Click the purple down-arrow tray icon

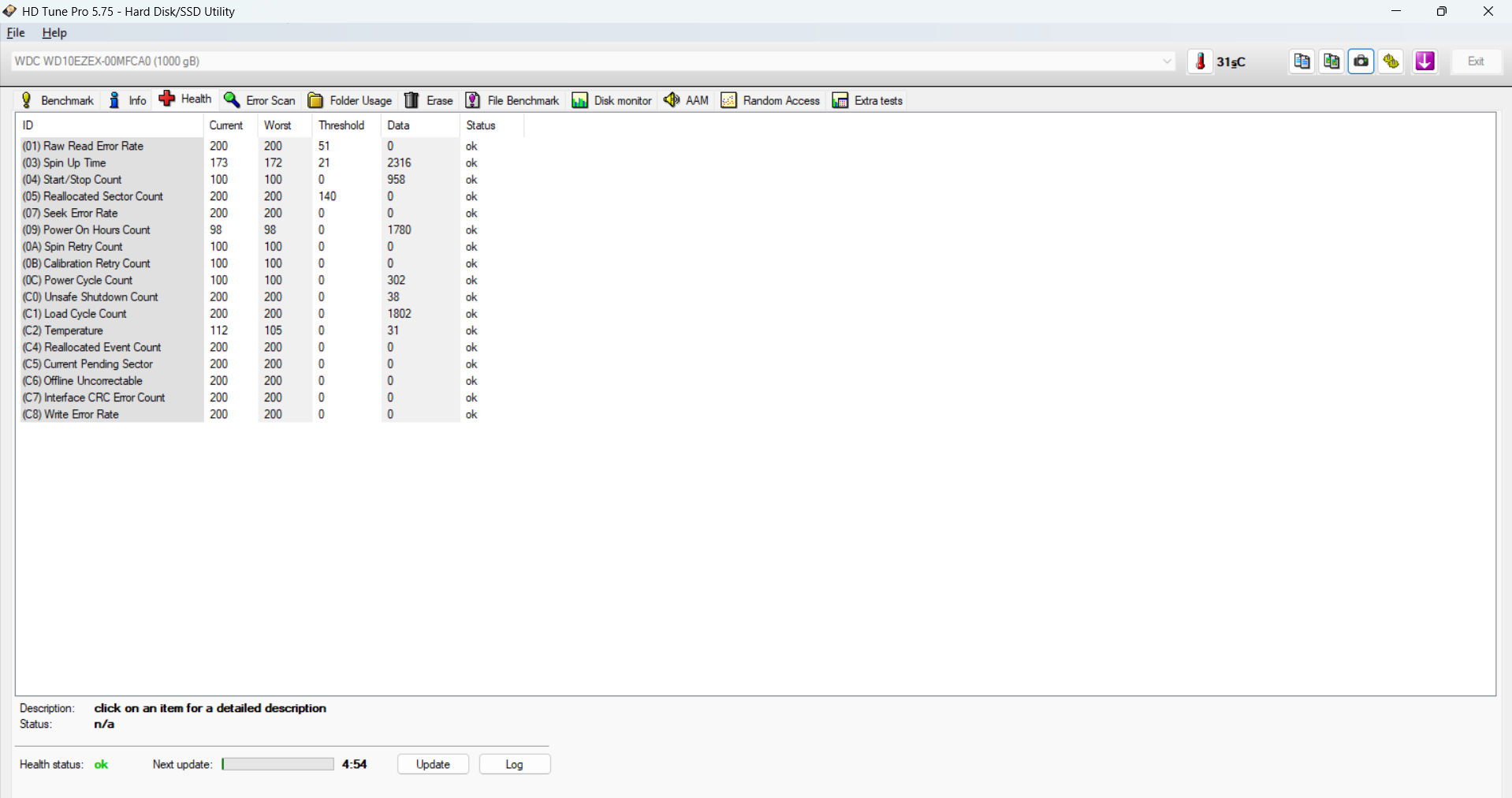[1424, 62]
